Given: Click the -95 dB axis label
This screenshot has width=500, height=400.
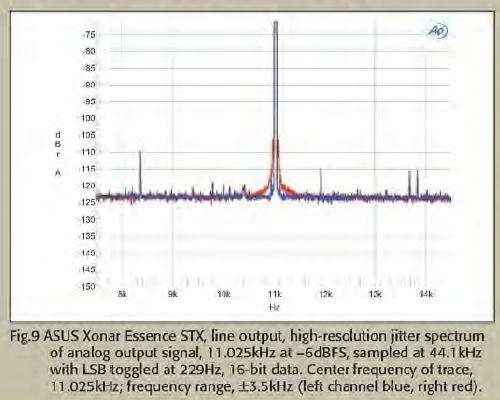Looking at the screenshot, I should (x=88, y=101).
